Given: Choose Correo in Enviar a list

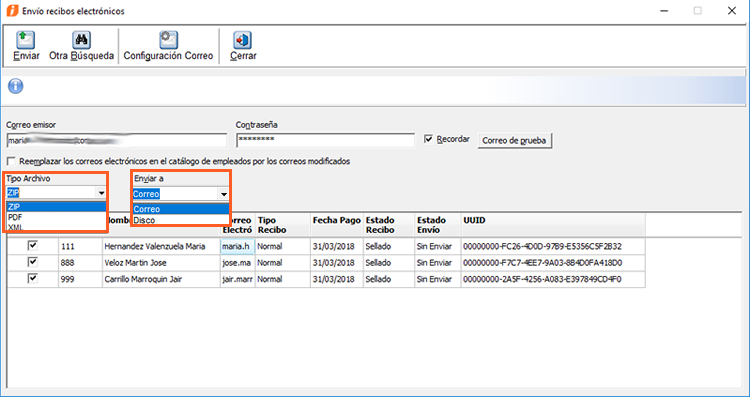Looking at the screenshot, I should pyautogui.click(x=181, y=209).
